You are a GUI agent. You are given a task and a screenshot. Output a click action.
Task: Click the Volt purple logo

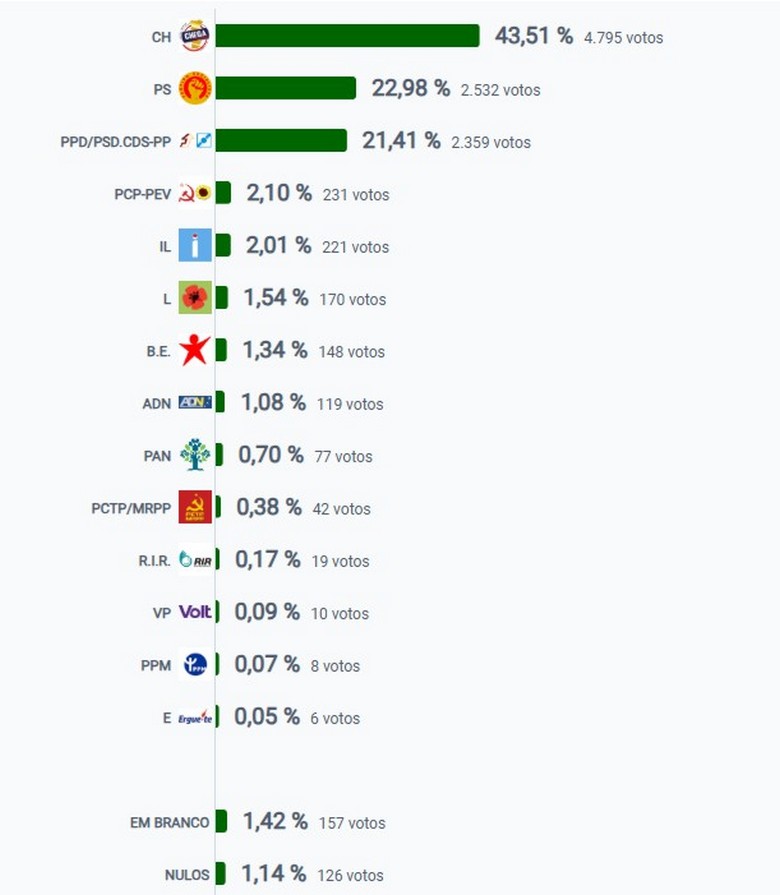click(194, 612)
